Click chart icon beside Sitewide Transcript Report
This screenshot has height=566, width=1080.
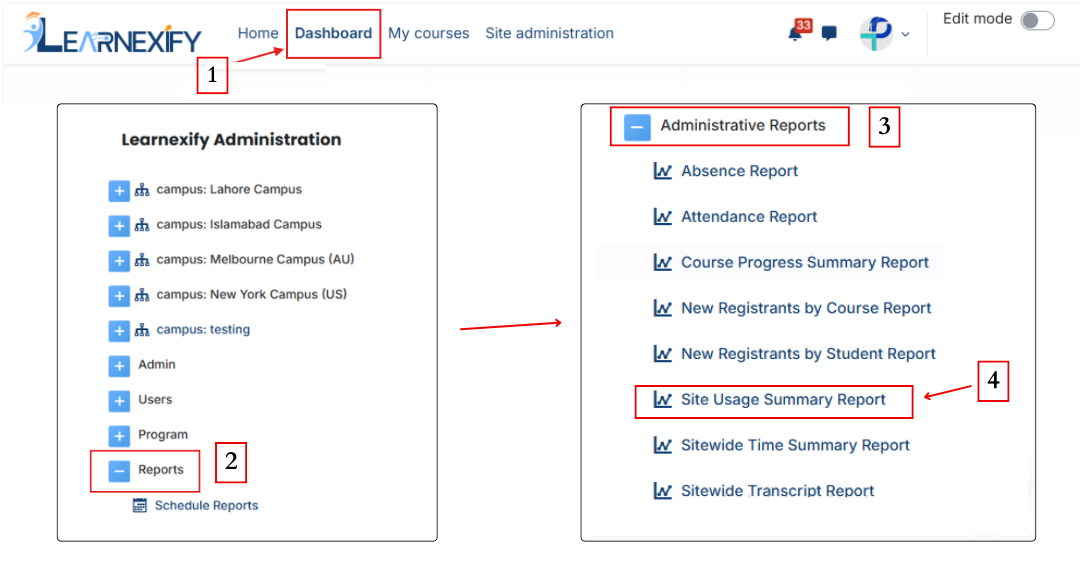[663, 491]
